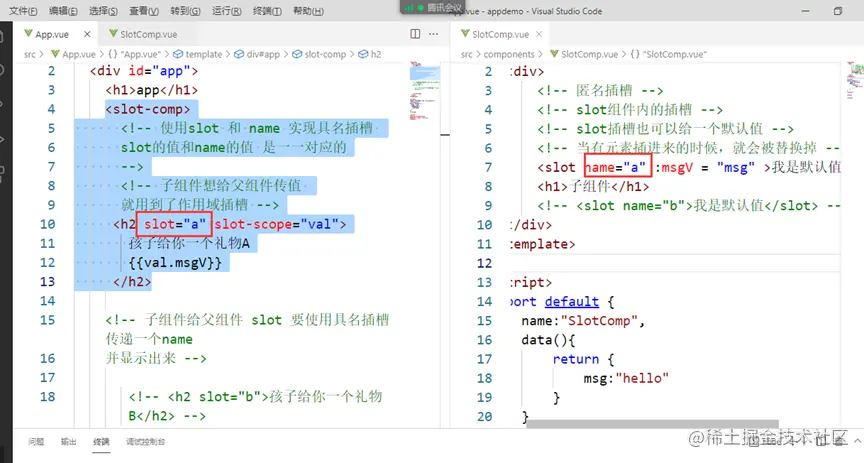Click horizontal scrollbar in right editor
The width and height of the screenshot is (864, 463).
pyautogui.click(x=651, y=424)
